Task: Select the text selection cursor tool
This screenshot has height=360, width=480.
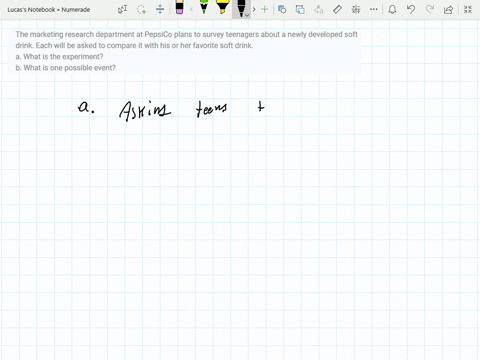Action: 123,9
